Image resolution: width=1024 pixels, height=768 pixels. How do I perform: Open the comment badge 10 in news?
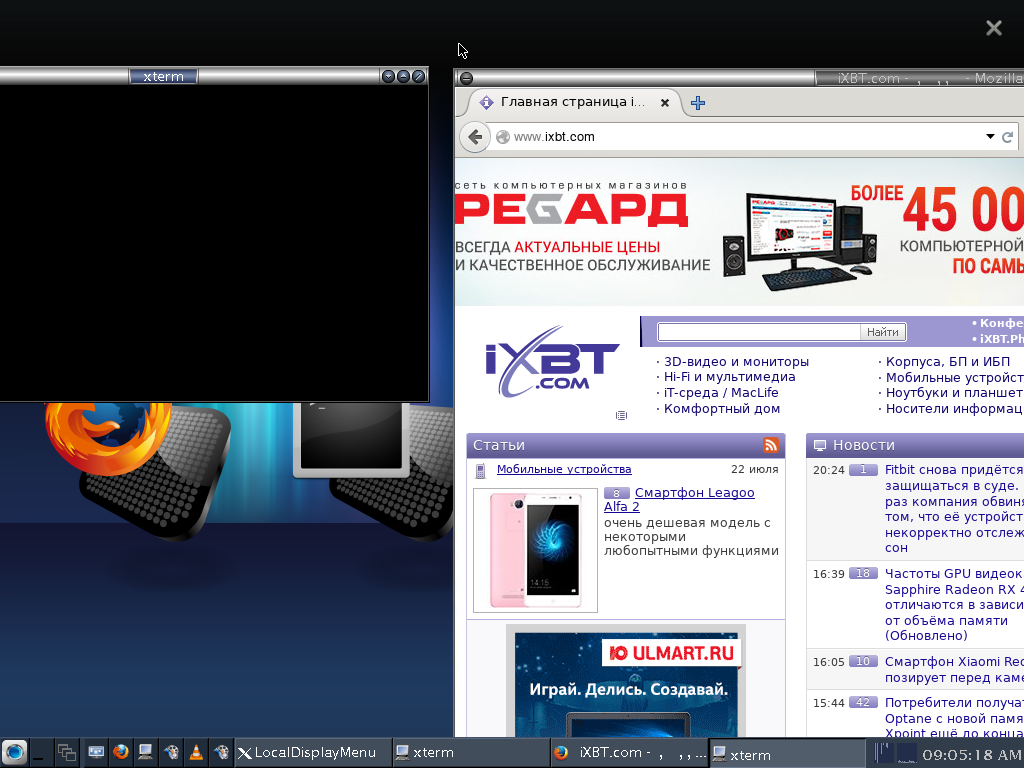[863, 661]
